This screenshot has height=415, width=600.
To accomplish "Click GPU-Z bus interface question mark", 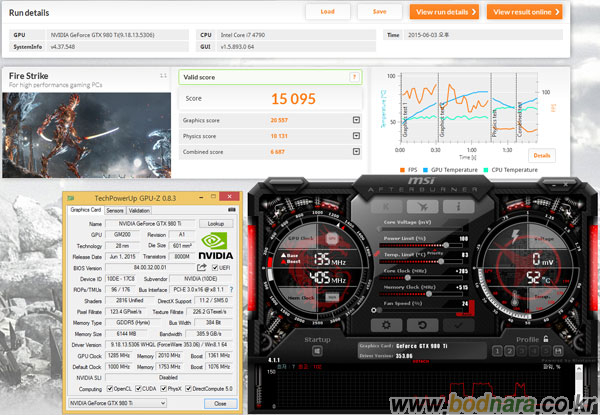I will [231, 290].
